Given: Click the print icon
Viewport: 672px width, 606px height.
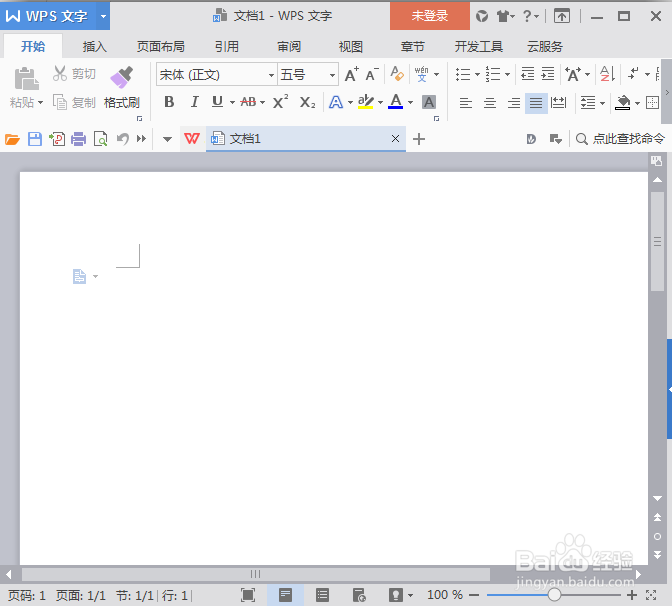Looking at the screenshot, I should pos(78,139).
